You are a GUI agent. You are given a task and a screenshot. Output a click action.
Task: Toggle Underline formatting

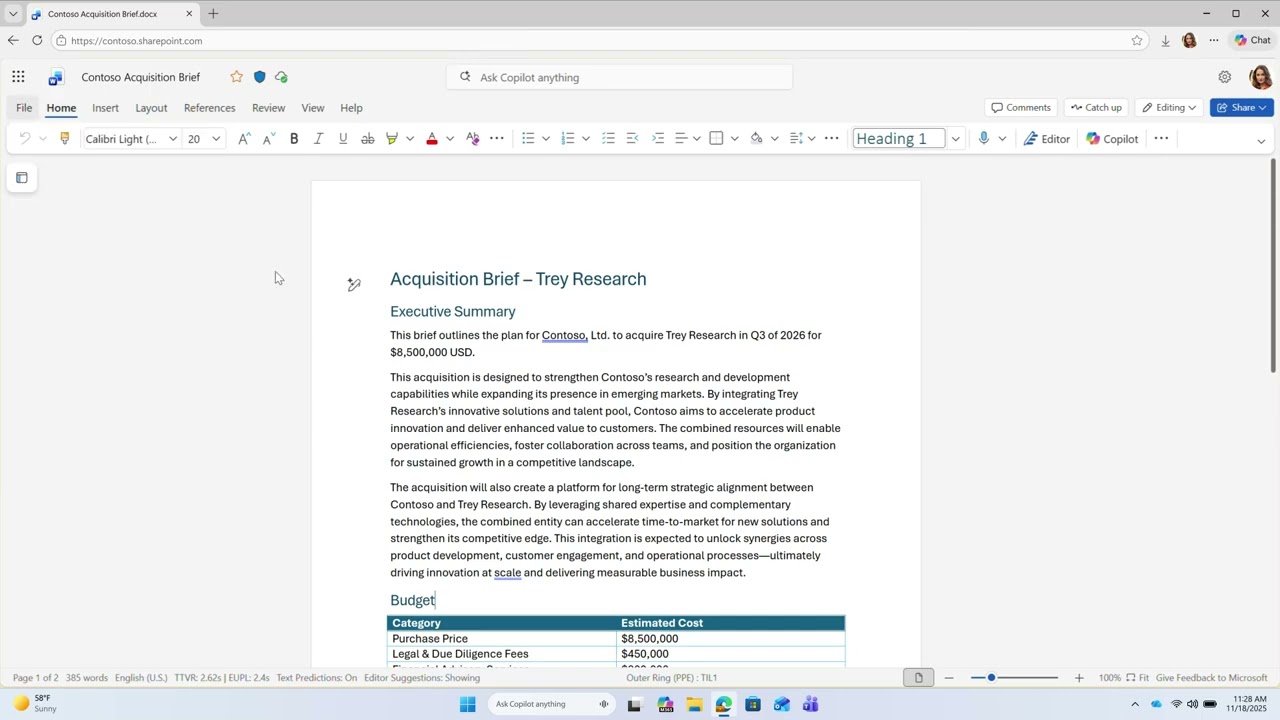coord(343,139)
